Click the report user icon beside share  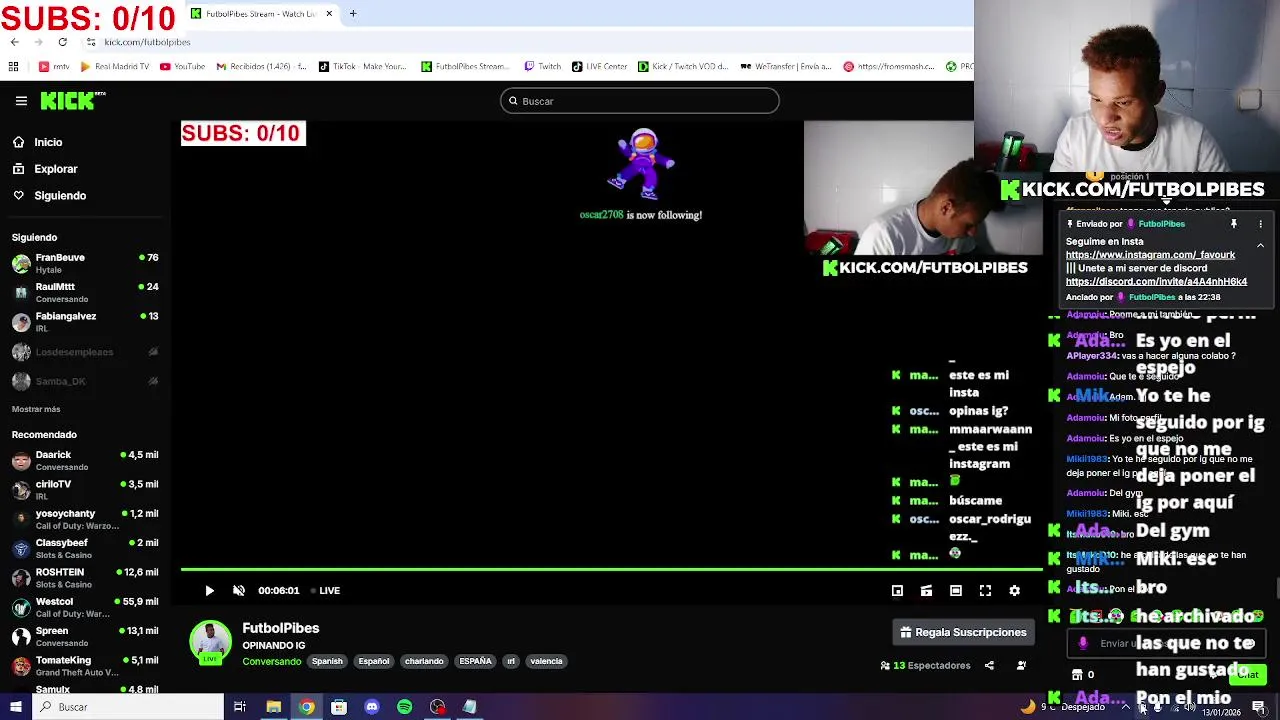point(1021,665)
